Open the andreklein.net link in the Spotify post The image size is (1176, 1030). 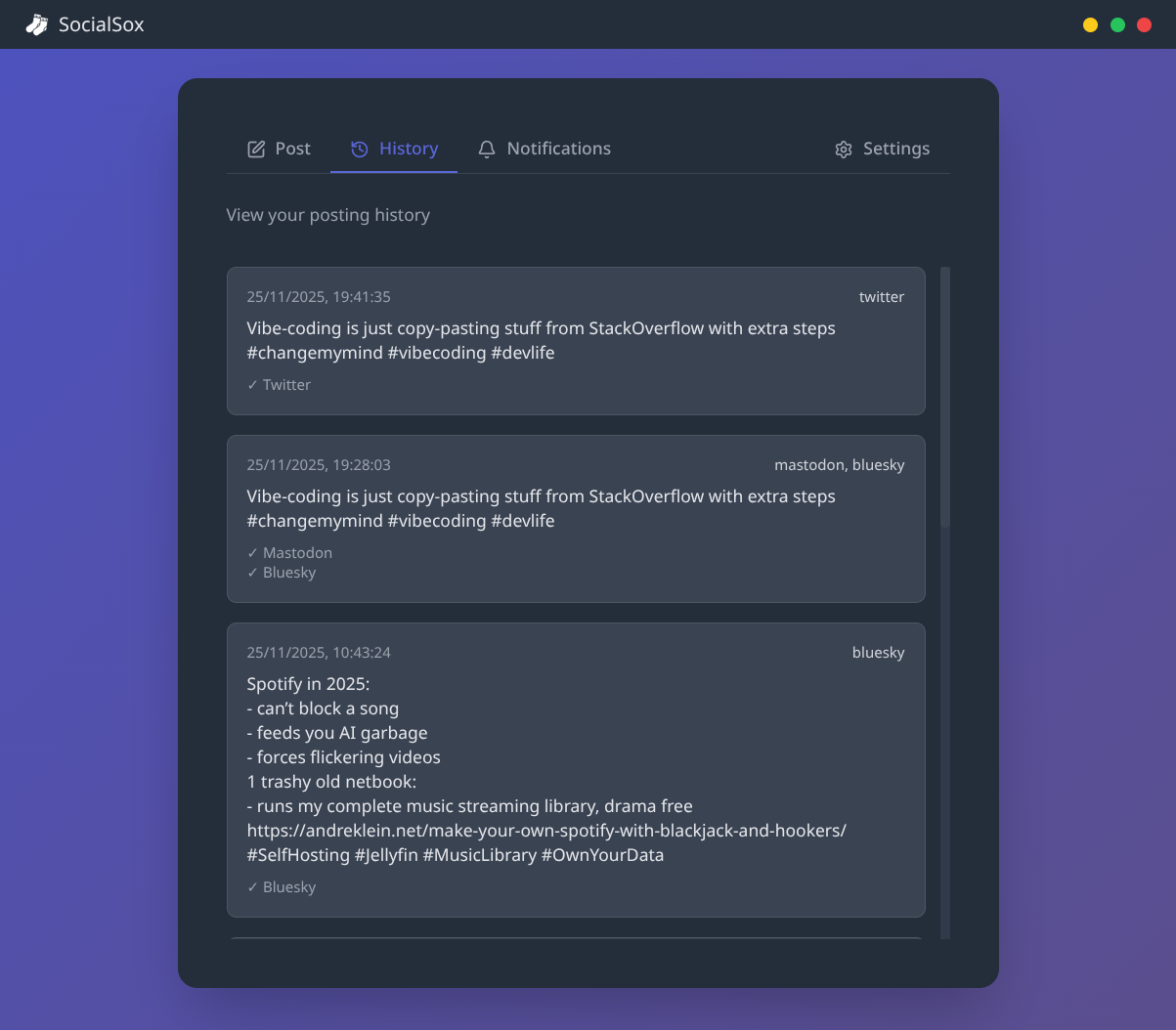pyautogui.click(x=545, y=831)
